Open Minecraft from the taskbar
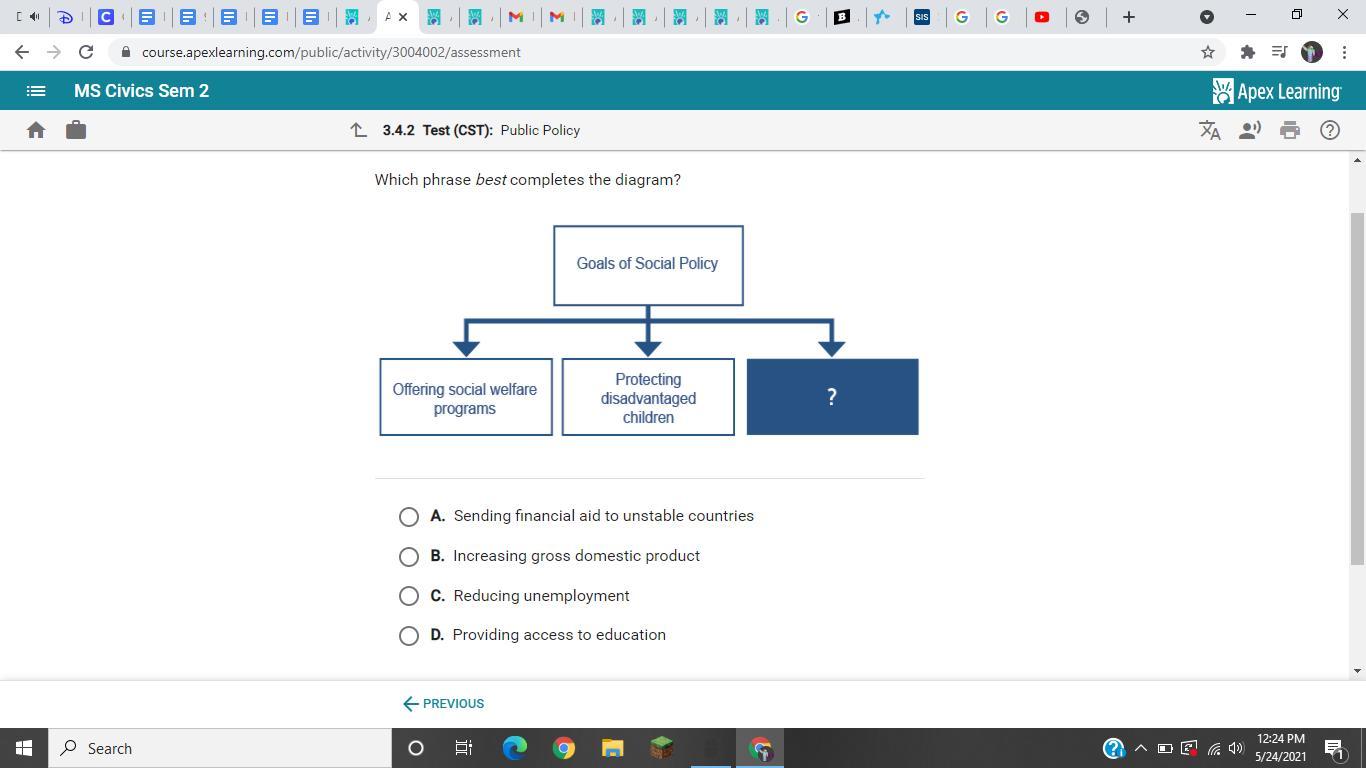Screen dimensions: 1366x768 coord(662,748)
